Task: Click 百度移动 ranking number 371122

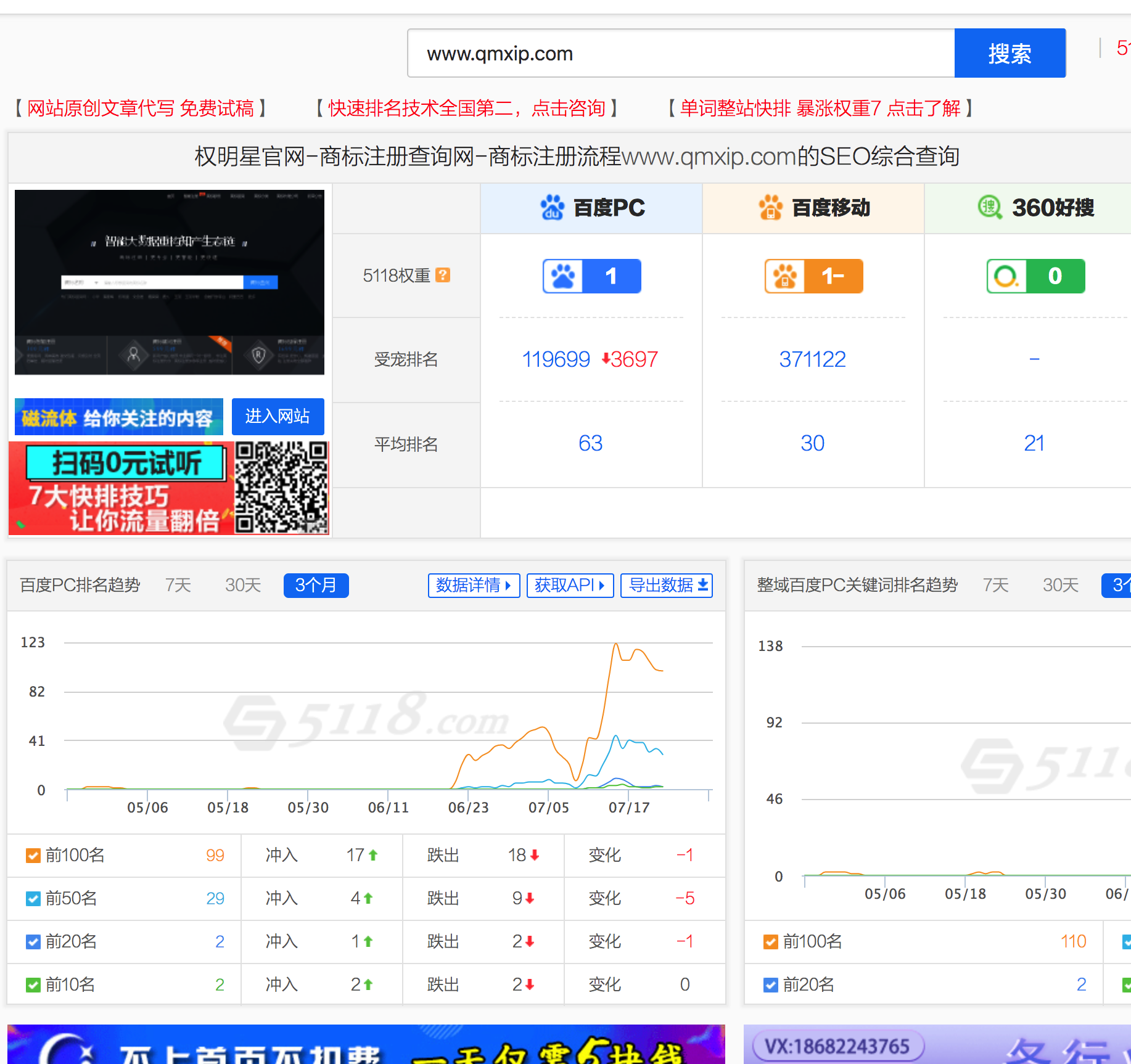Action: (x=812, y=359)
